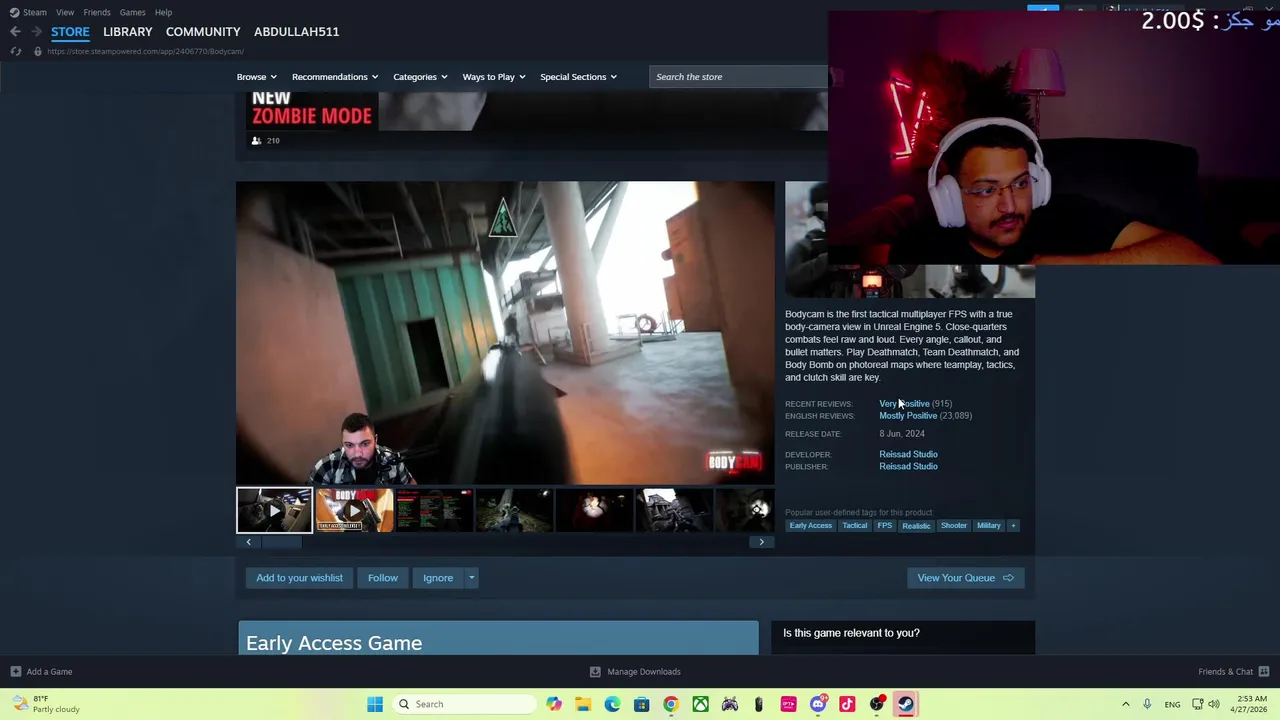Viewport: 1280px width, 720px height.
Task: Click the Follow button
Action: (382, 578)
